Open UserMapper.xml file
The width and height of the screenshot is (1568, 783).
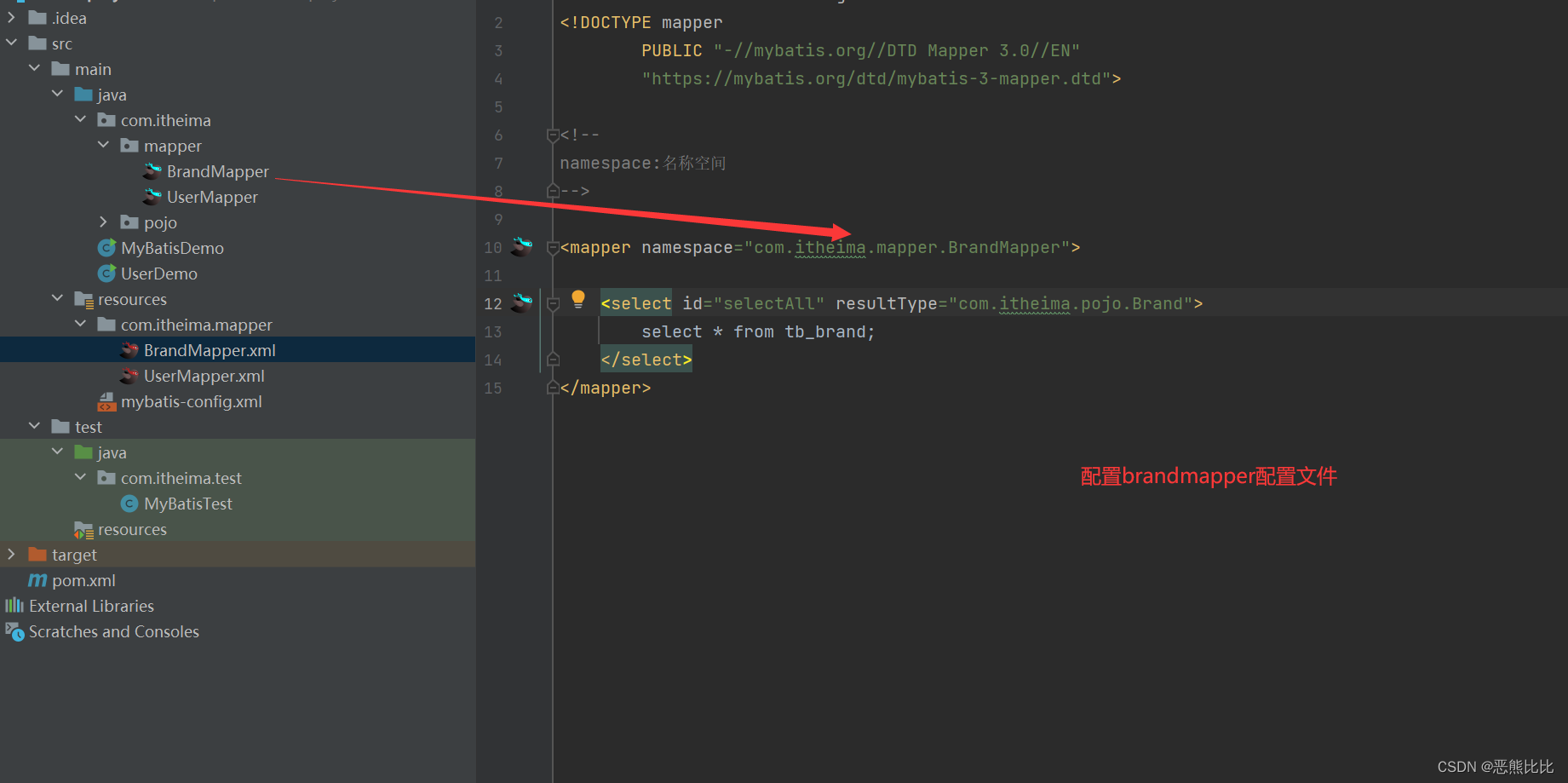coord(204,376)
